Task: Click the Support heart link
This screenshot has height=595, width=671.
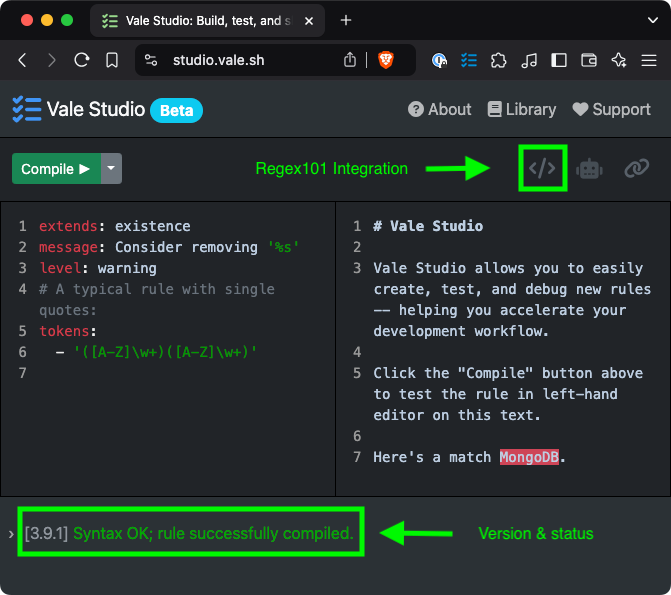Action: [x=611, y=110]
